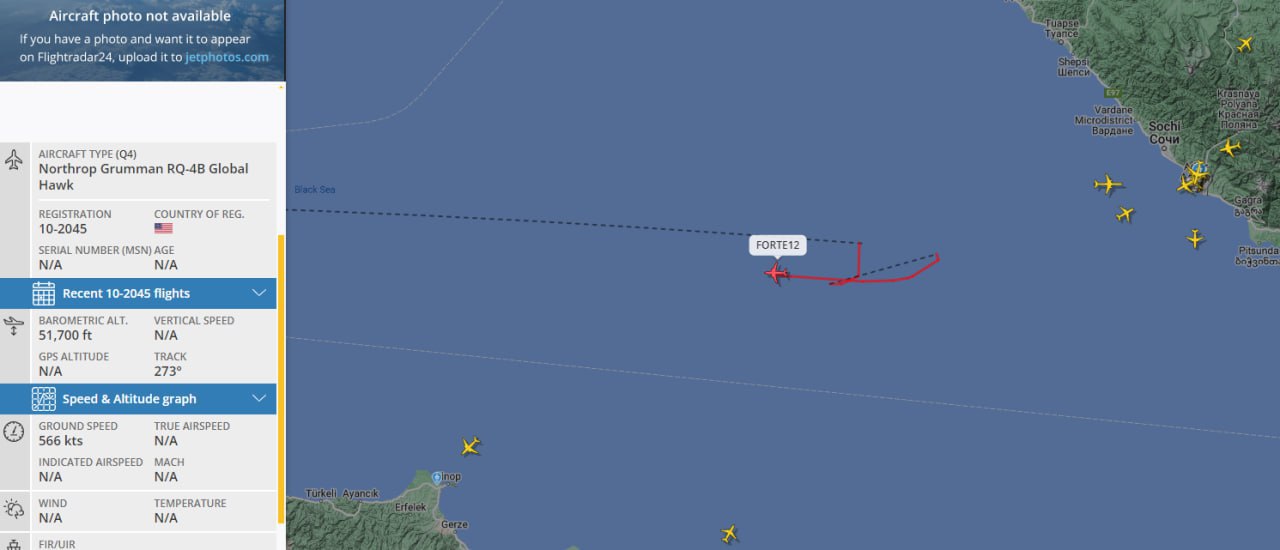Image resolution: width=1280 pixels, height=550 pixels.
Task: Click the yellow panel scrollbar
Action: [281, 380]
